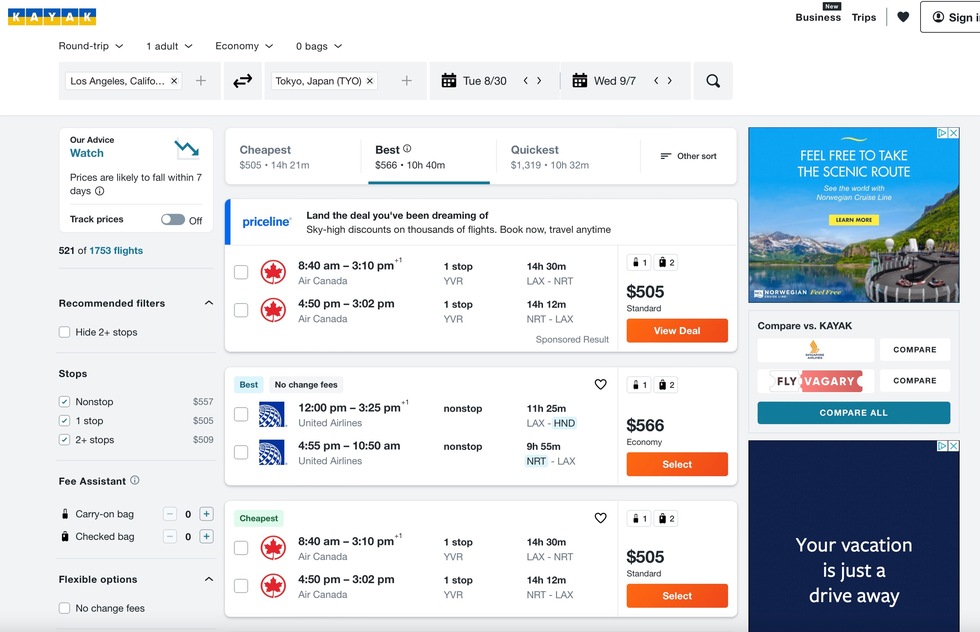980x632 pixels.
Task: Check Hide 2+ stops filter
Action: [64, 332]
